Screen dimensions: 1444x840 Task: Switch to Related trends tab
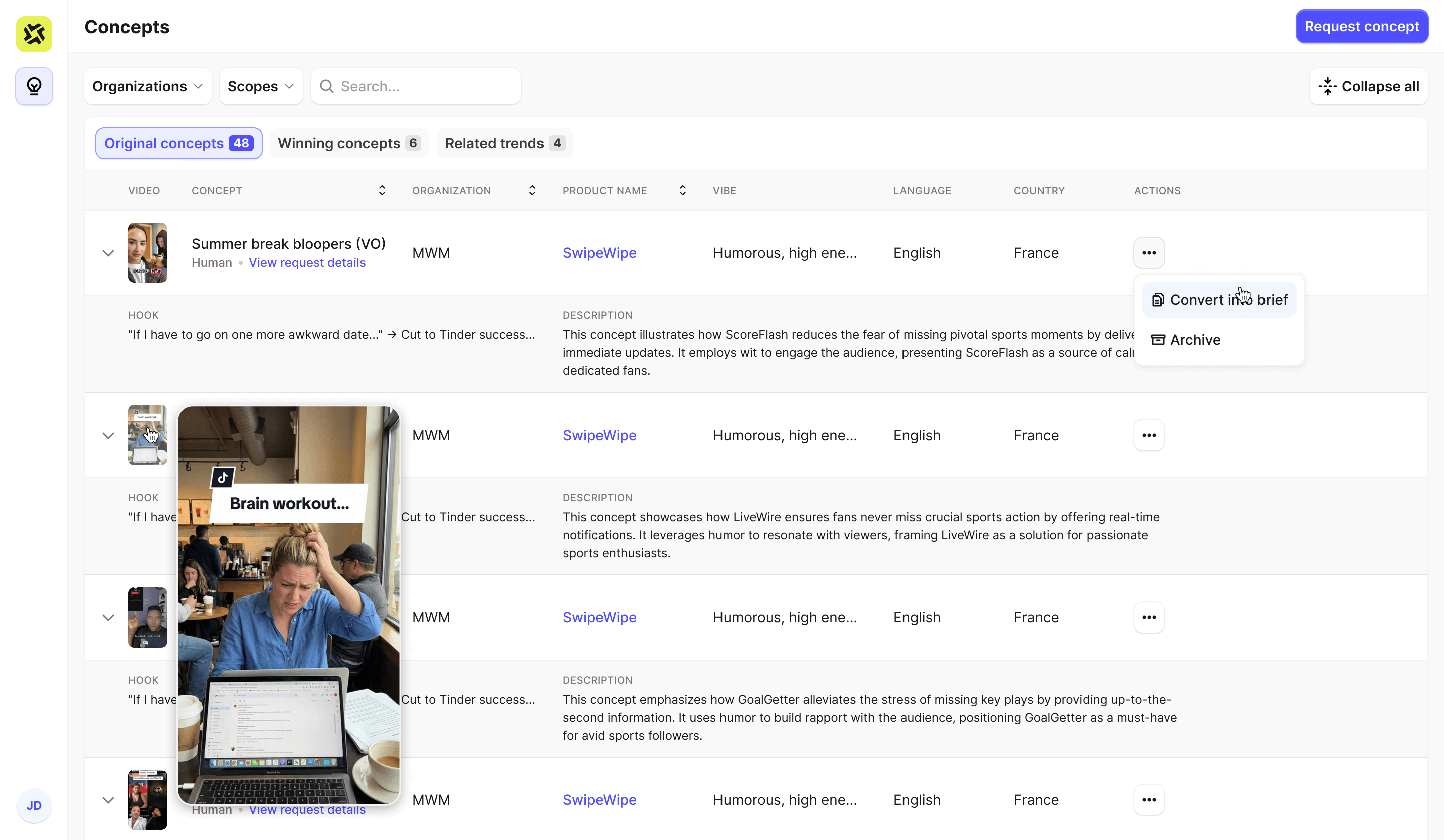tap(504, 143)
